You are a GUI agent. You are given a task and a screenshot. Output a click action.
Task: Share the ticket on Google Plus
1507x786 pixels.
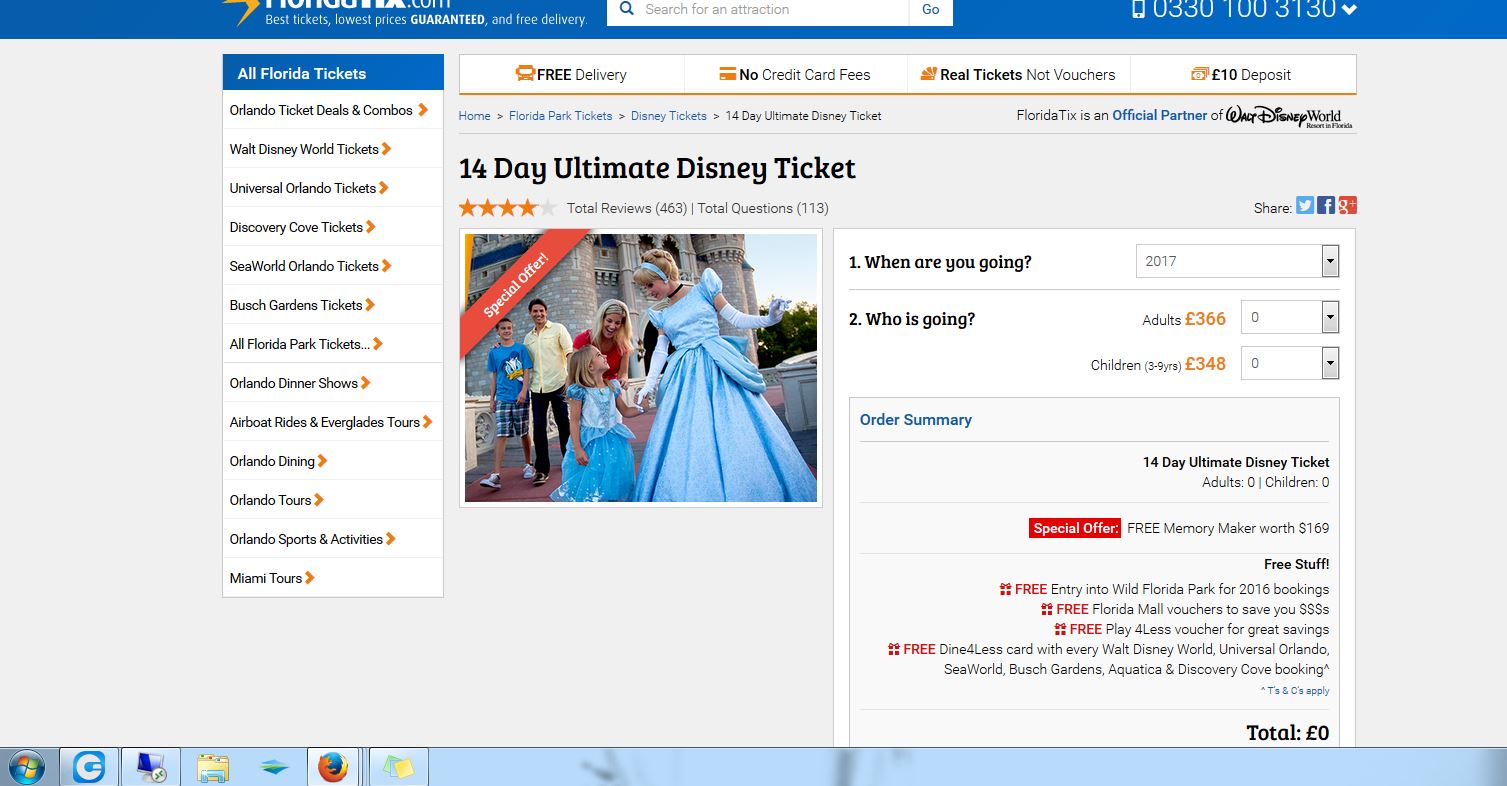pyautogui.click(x=1348, y=205)
